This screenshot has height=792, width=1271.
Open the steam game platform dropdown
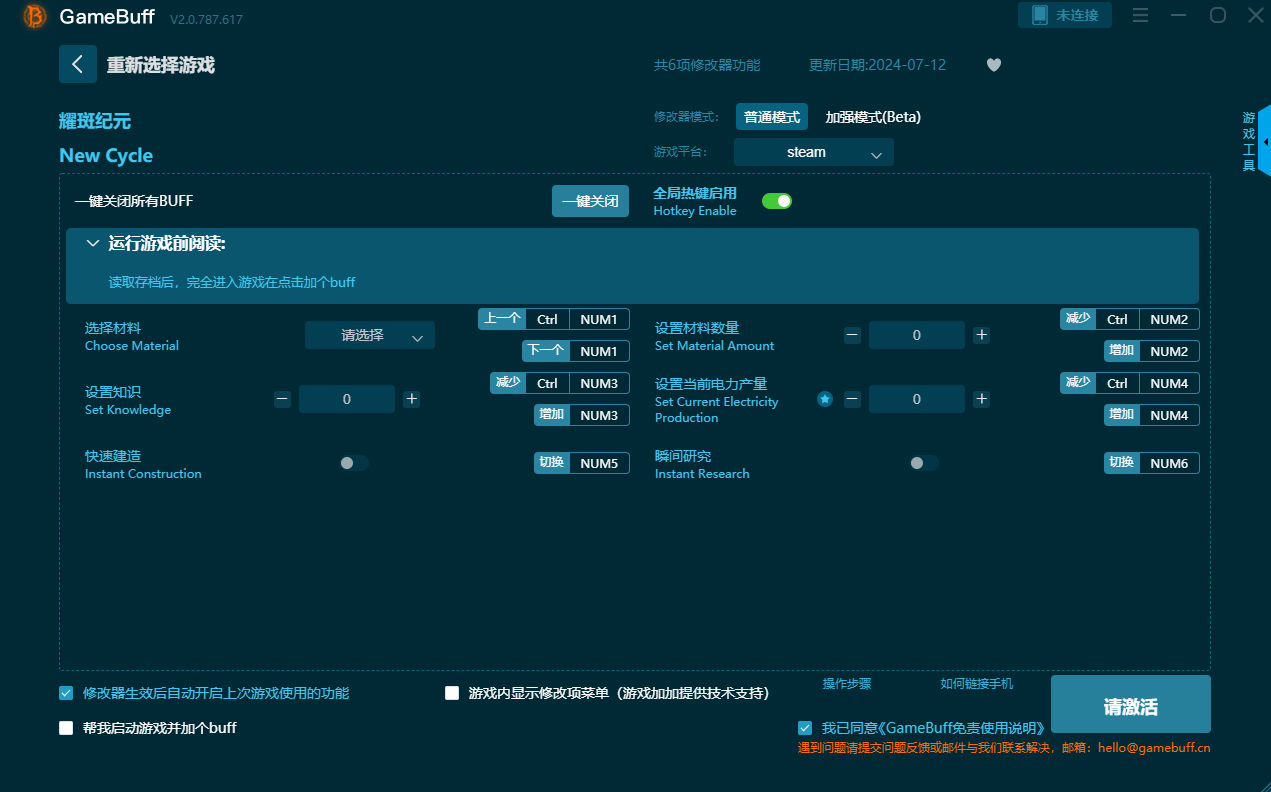click(814, 152)
